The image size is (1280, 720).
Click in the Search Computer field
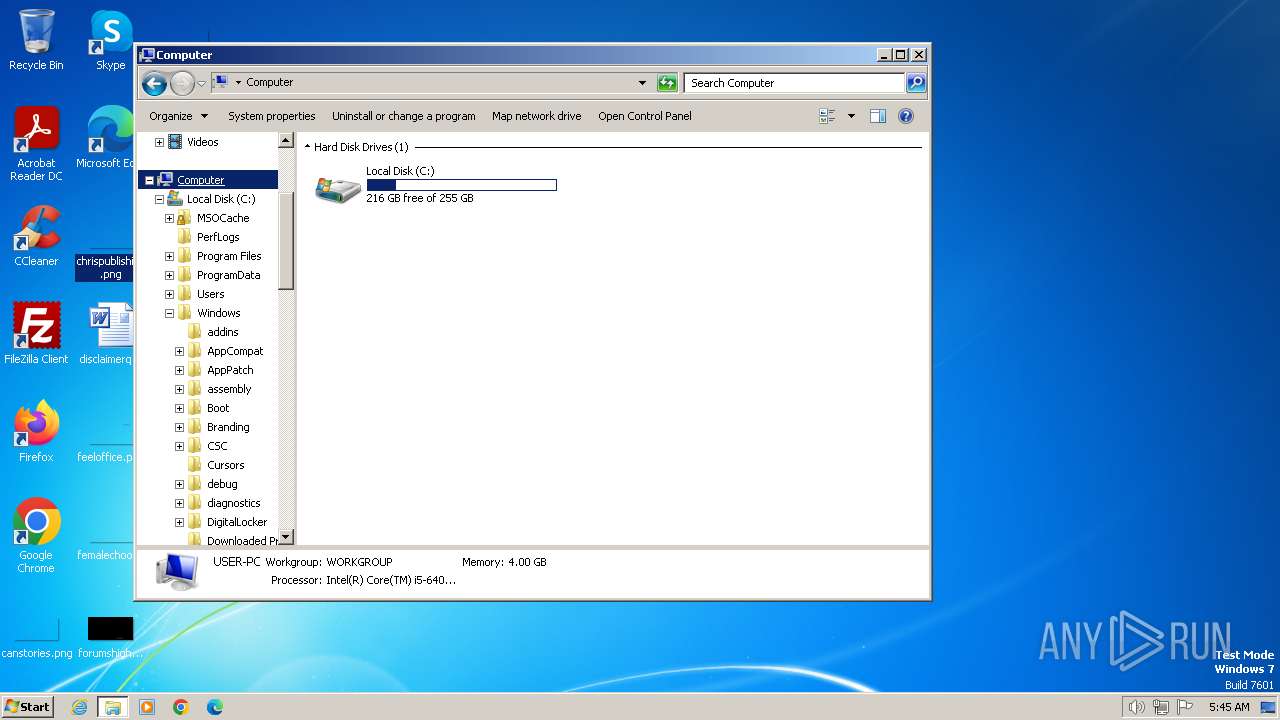point(796,83)
